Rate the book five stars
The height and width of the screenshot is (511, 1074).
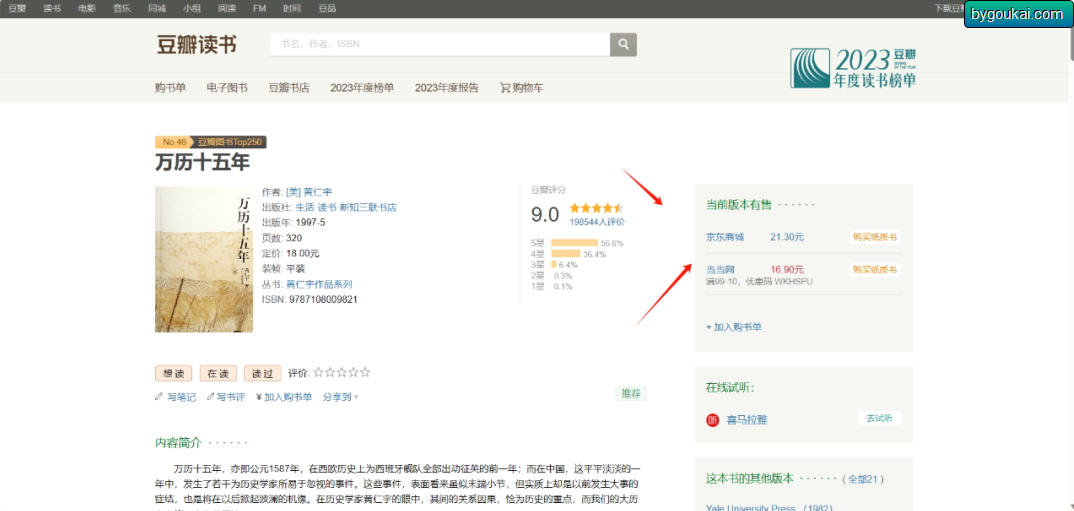(365, 373)
